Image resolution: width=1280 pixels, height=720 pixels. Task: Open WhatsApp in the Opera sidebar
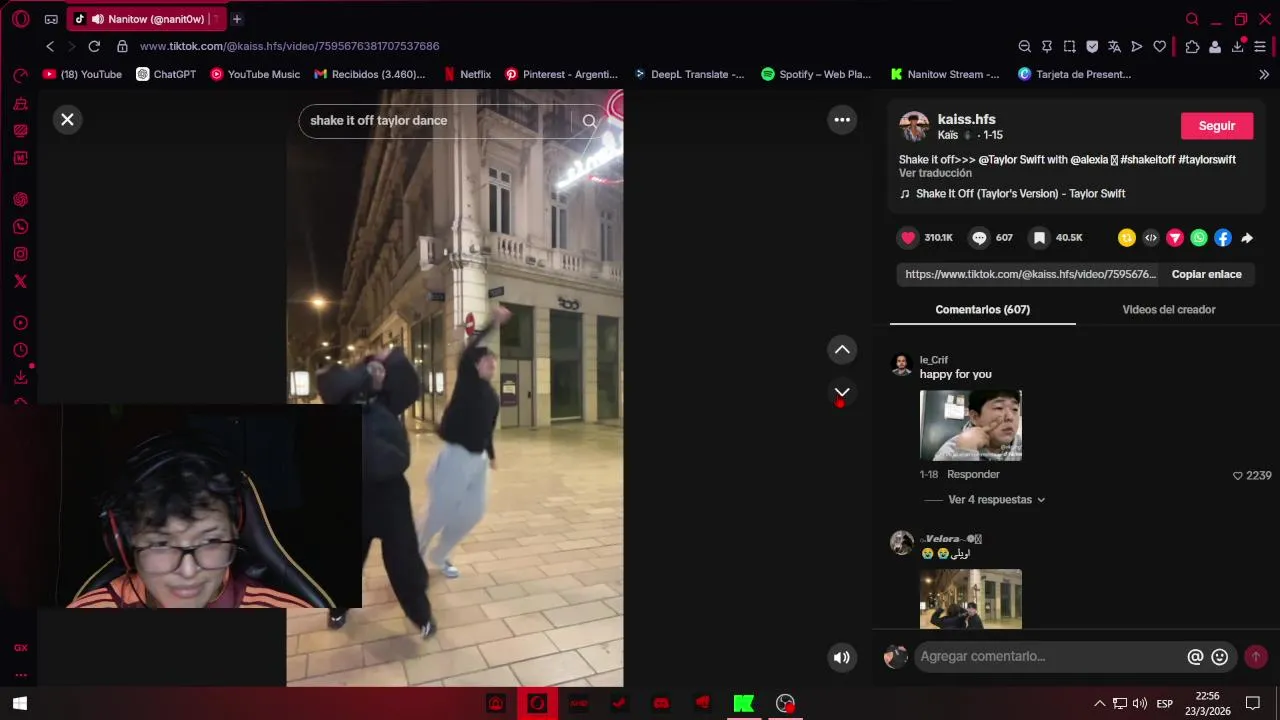pos(20,227)
